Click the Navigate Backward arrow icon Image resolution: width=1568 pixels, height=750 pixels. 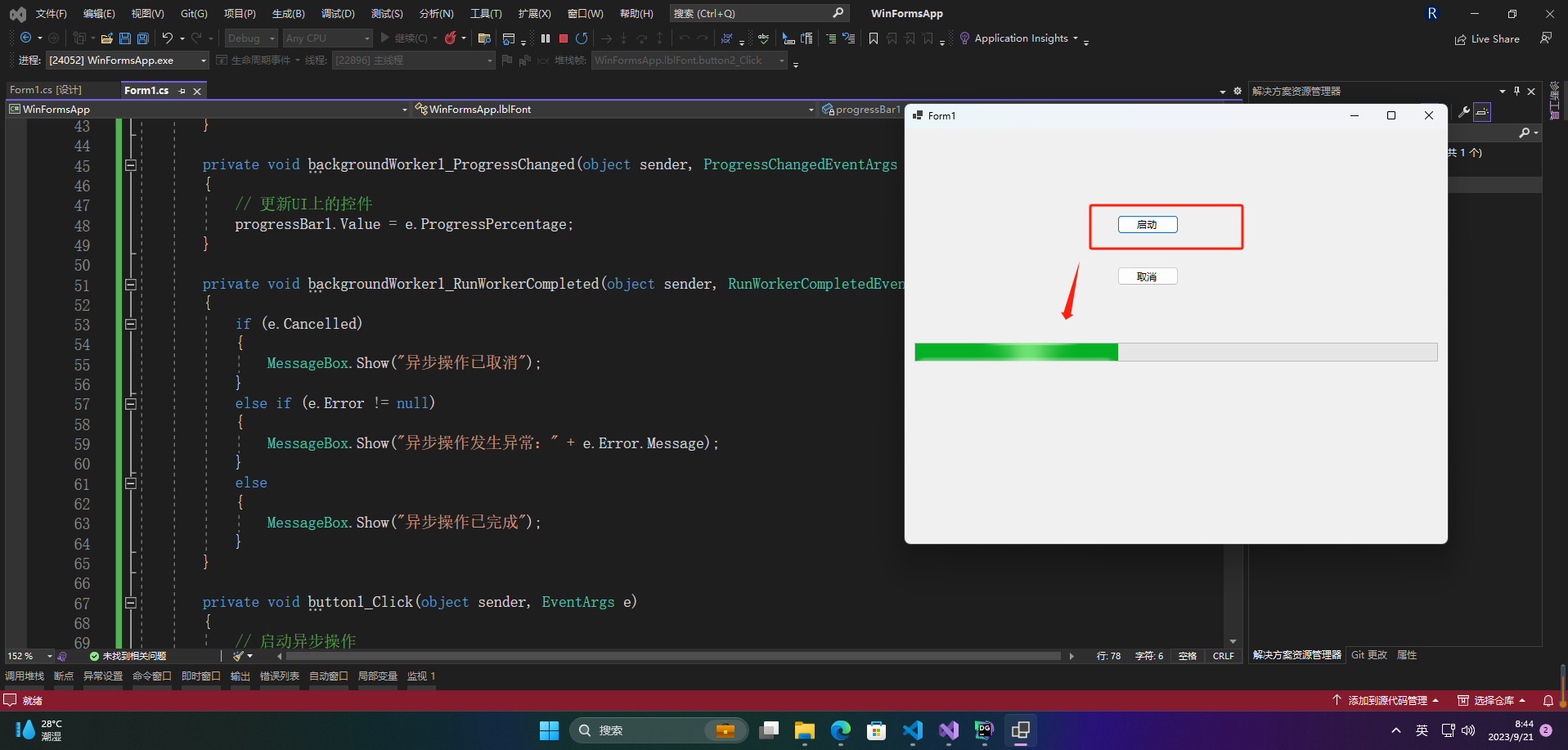(26, 38)
